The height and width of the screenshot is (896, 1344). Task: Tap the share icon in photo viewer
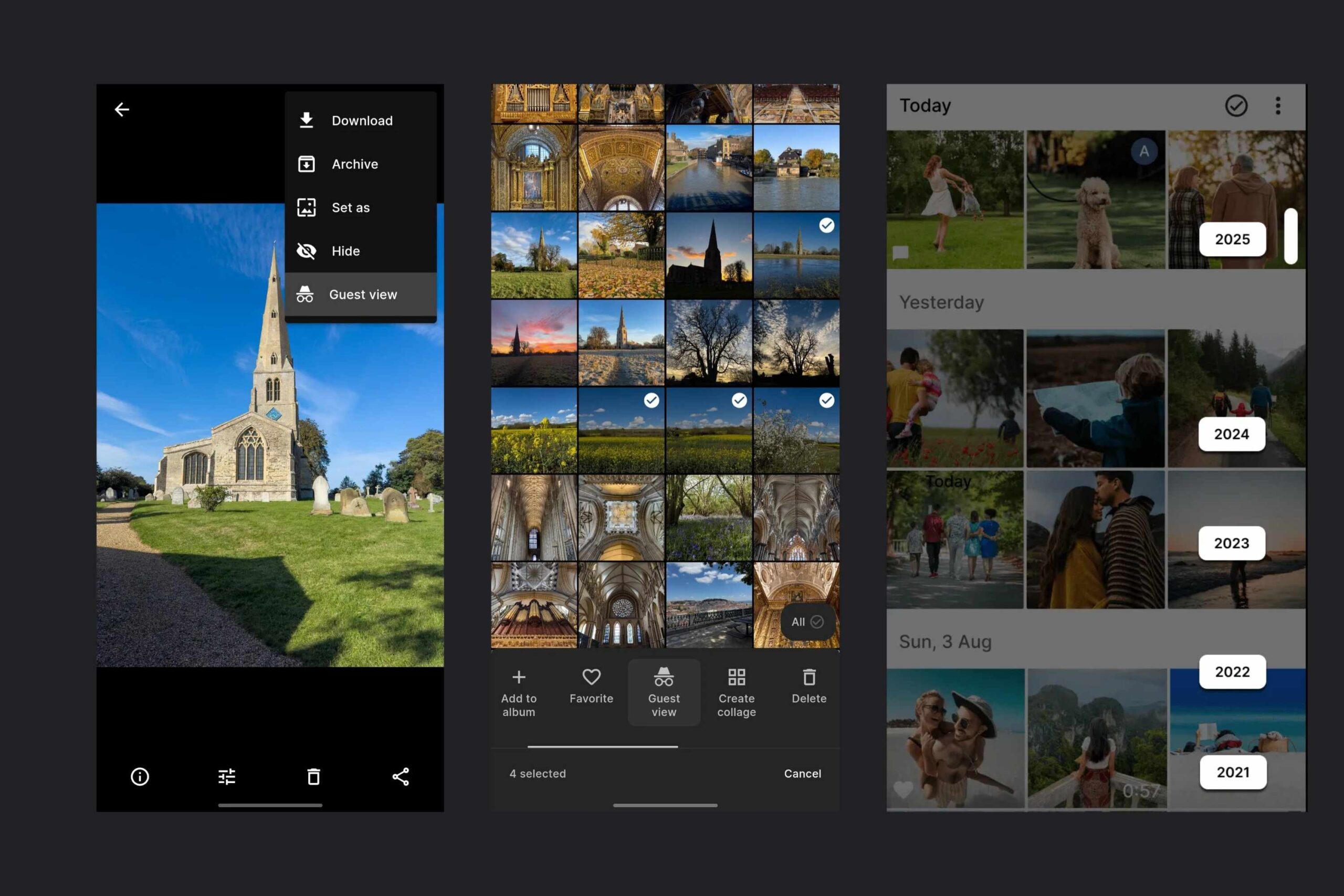(x=401, y=776)
